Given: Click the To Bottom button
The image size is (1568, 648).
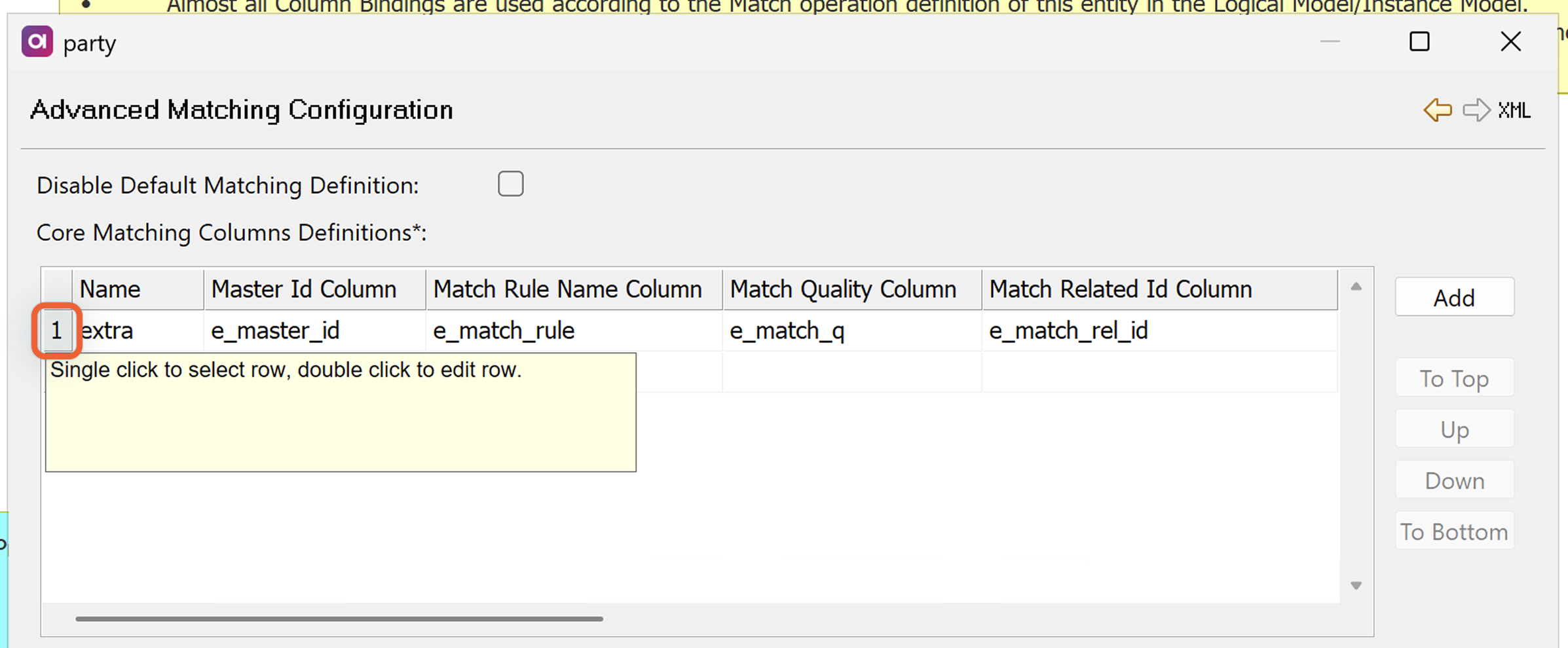Looking at the screenshot, I should tap(1454, 531).
